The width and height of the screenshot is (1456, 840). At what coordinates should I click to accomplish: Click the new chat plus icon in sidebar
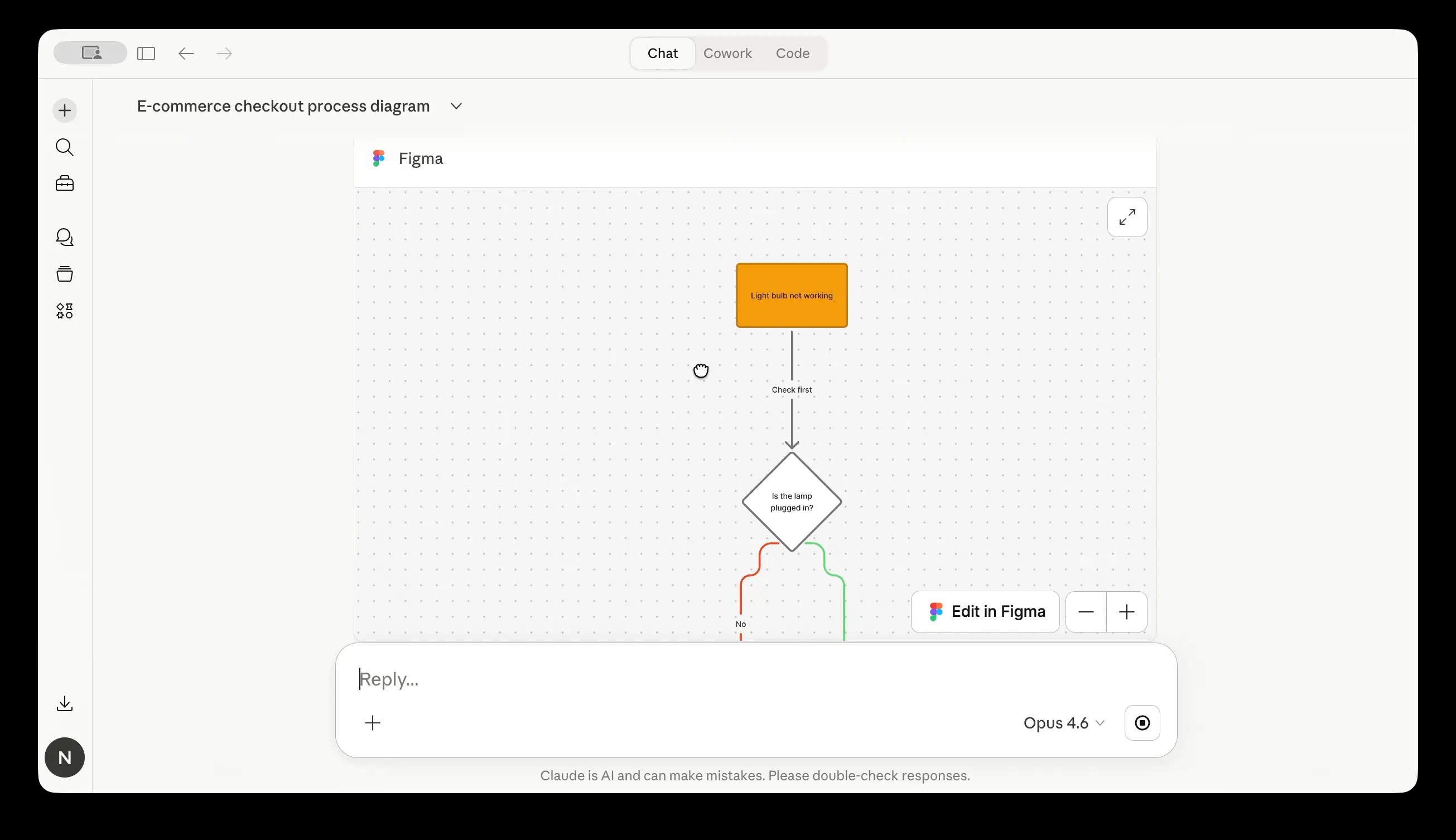pos(65,110)
